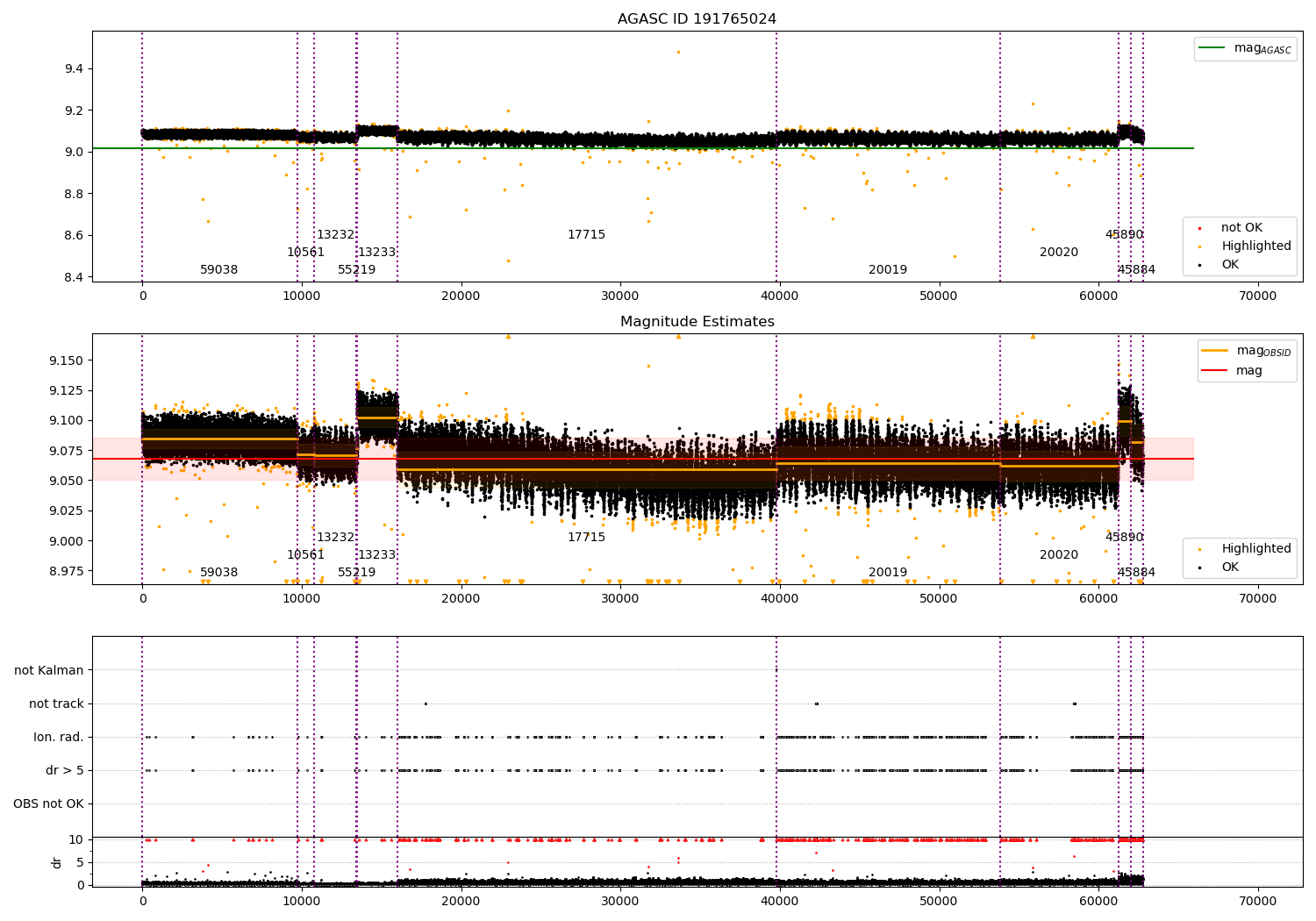Click obsid label 45890 in the middle plot

click(x=1124, y=538)
